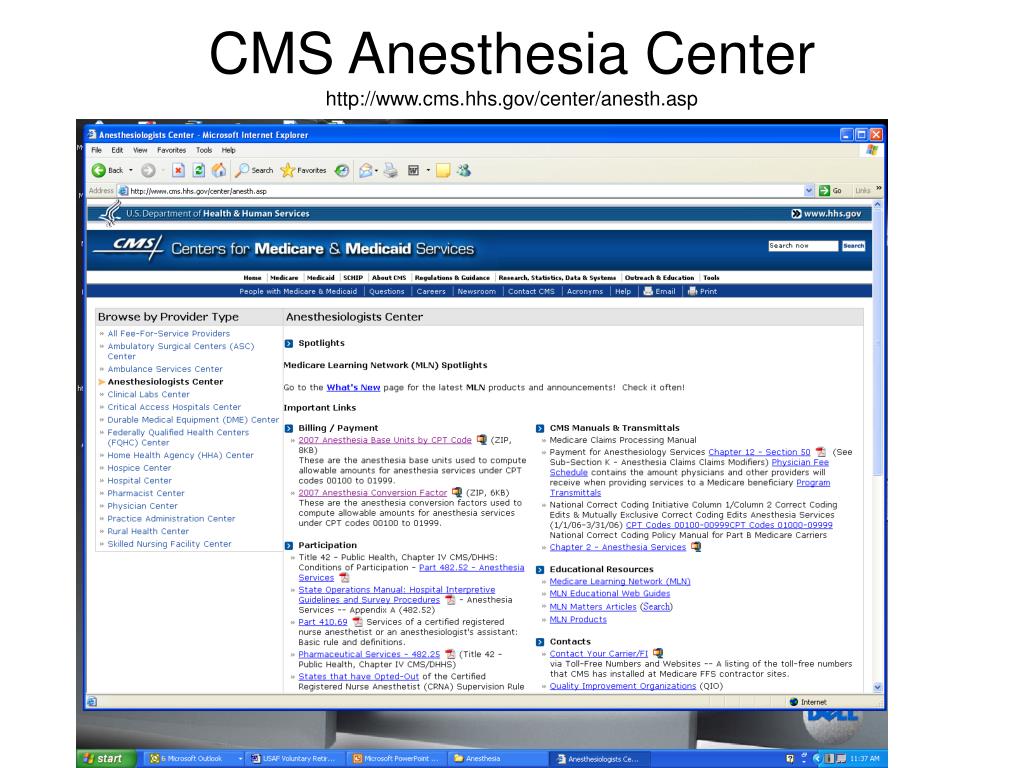Open Ambulance Services Center link
1024x768 pixels.
coord(165,369)
